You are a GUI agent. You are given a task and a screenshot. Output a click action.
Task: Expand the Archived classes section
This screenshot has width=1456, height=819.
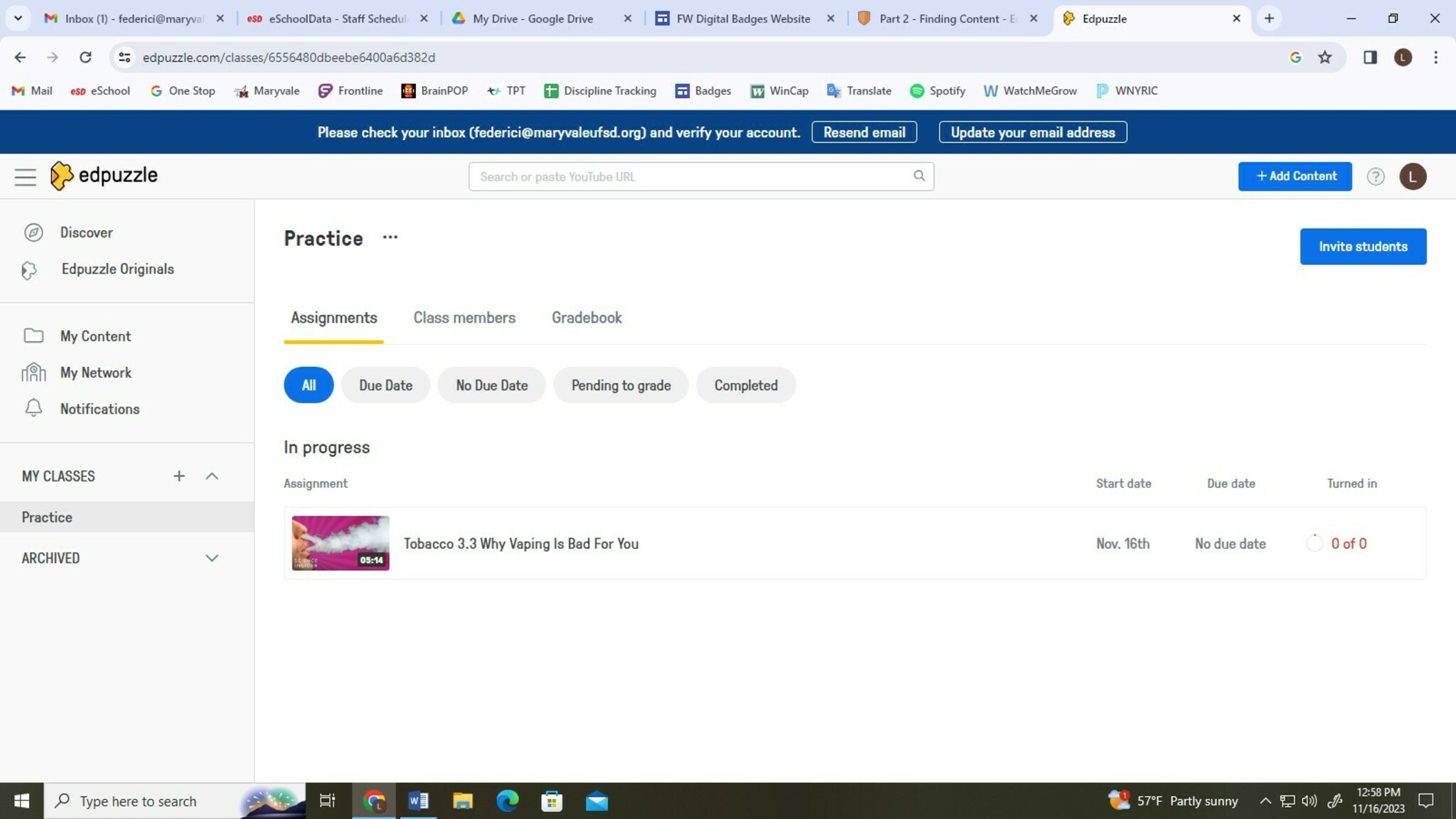212,558
